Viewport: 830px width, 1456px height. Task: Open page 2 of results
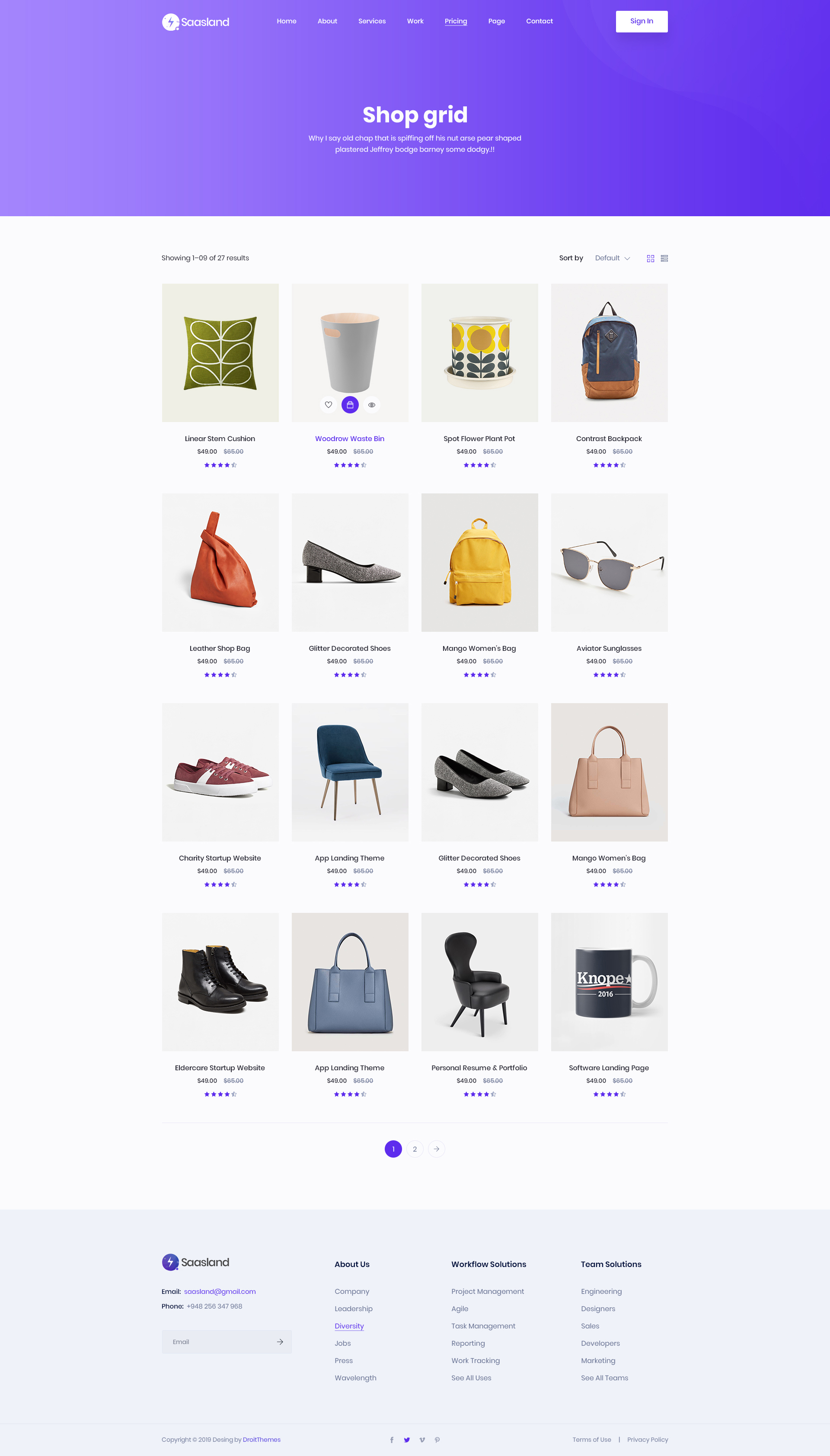[x=415, y=1149]
